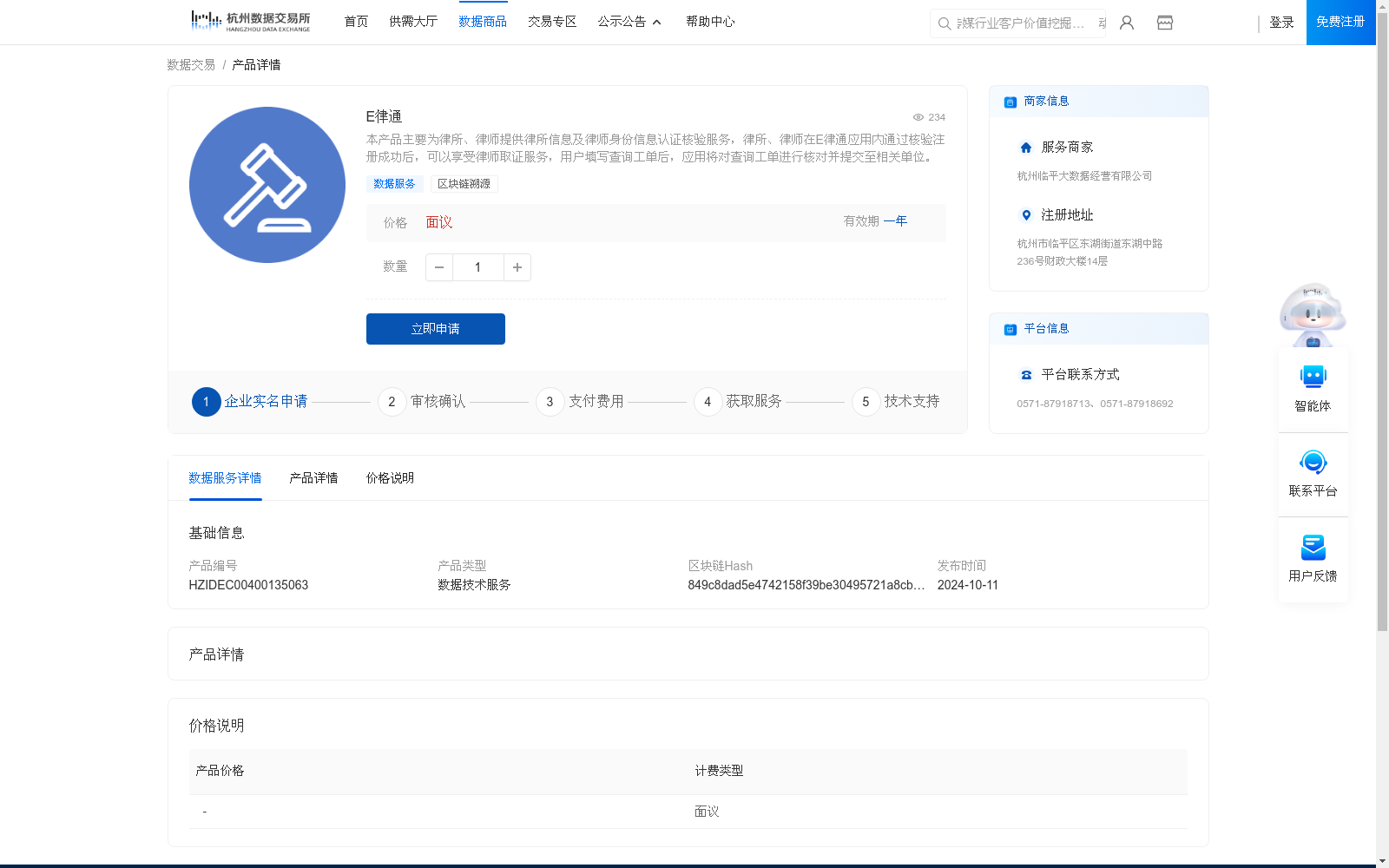Click price value 面议 in red
The width and height of the screenshot is (1389, 868).
click(439, 222)
